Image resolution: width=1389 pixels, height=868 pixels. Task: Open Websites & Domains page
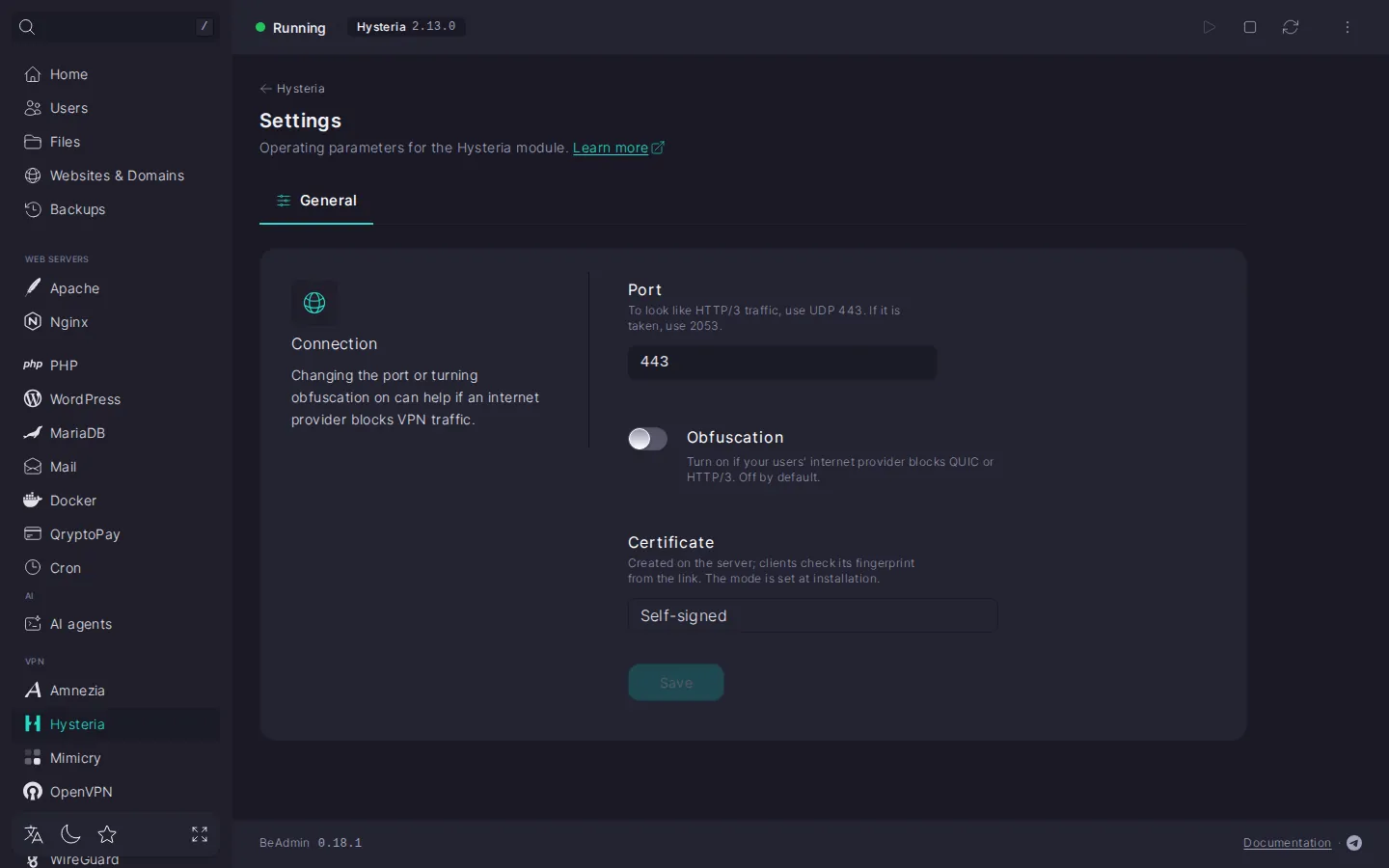116,176
